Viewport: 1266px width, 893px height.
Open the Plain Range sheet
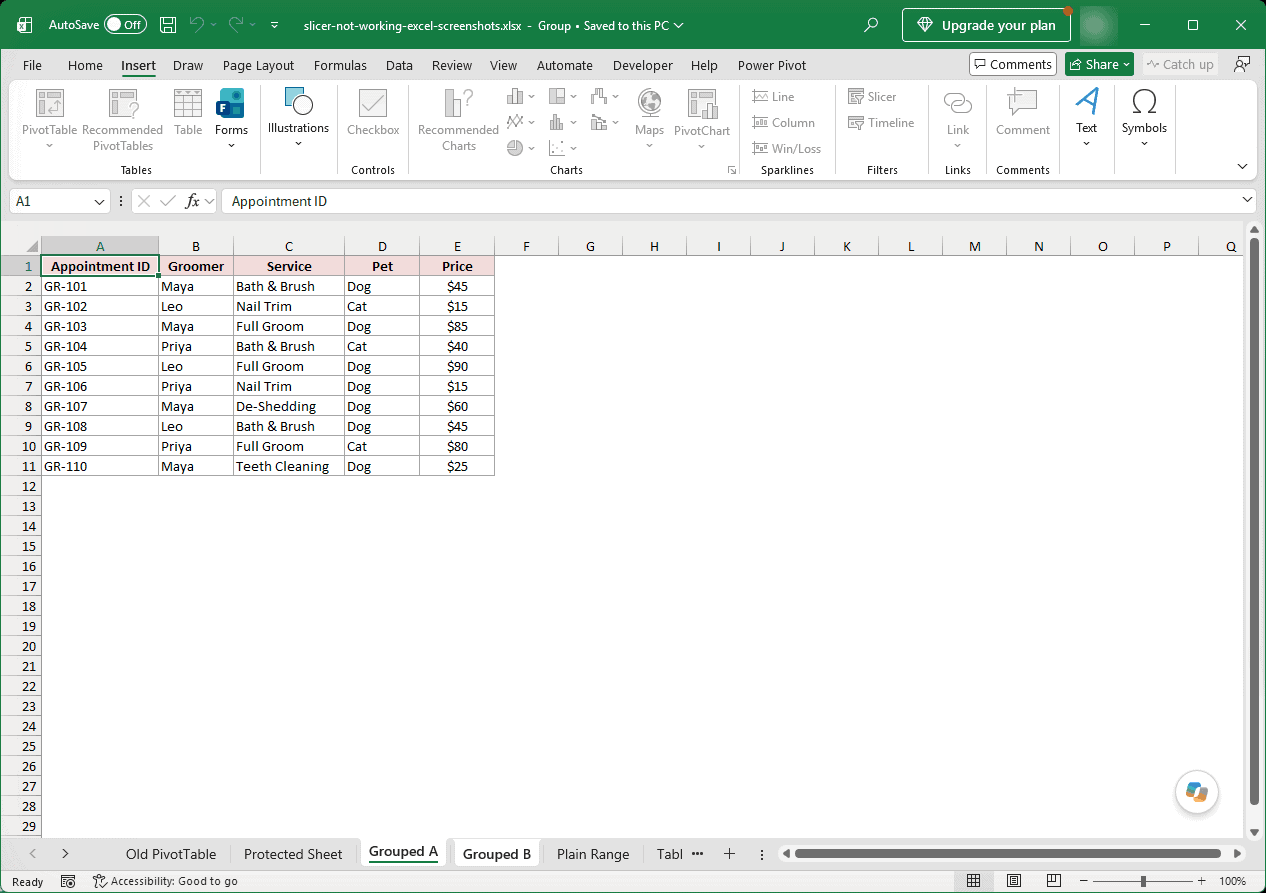(x=593, y=854)
